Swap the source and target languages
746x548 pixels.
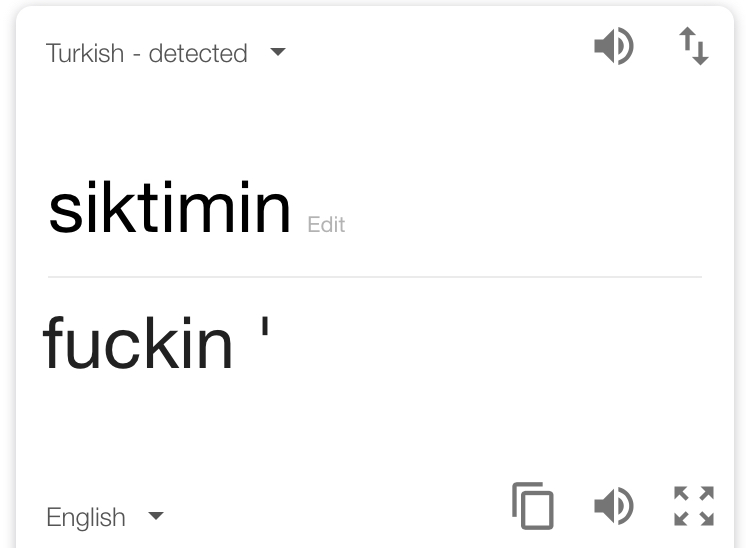point(694,46)
